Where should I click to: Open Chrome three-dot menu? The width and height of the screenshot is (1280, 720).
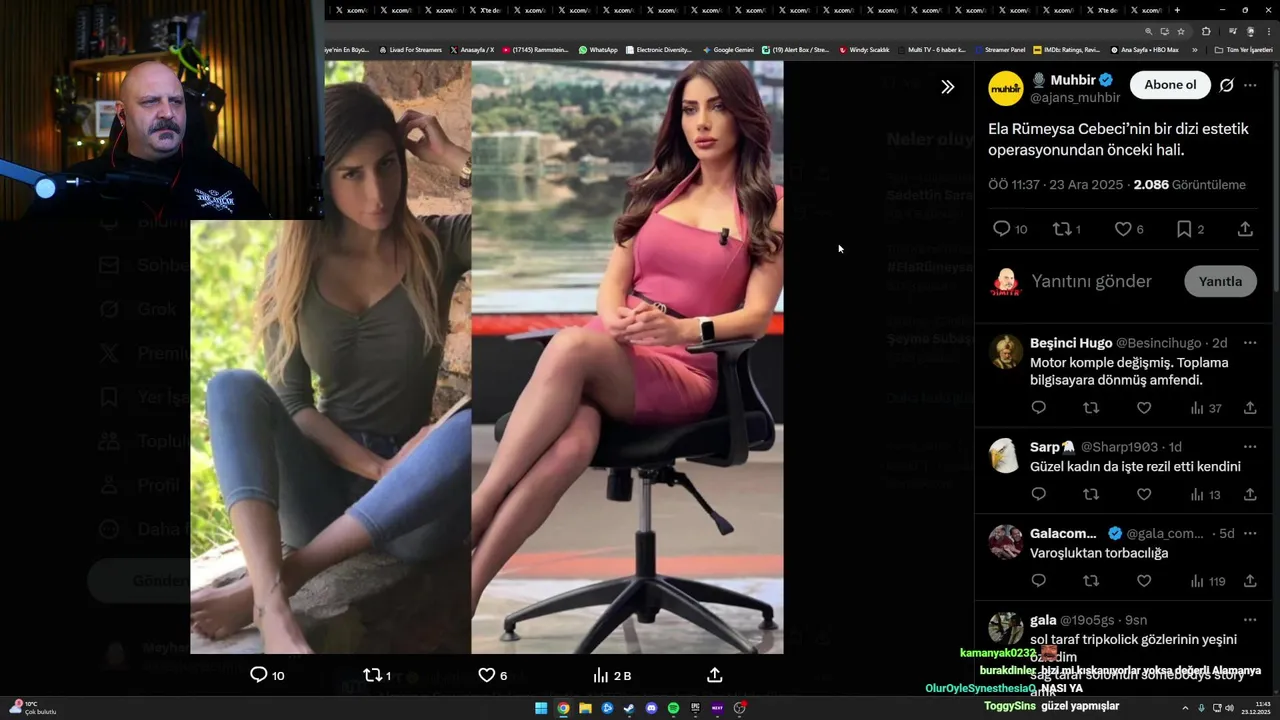pyautogui.click(x=1269, y=31)
